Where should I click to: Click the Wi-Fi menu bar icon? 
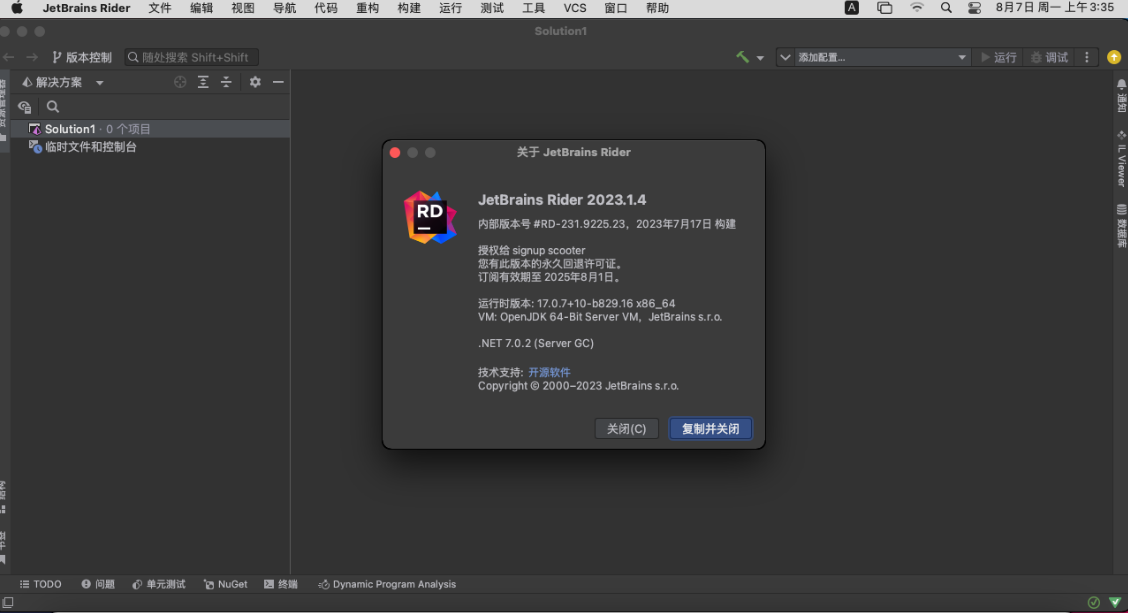916,8
